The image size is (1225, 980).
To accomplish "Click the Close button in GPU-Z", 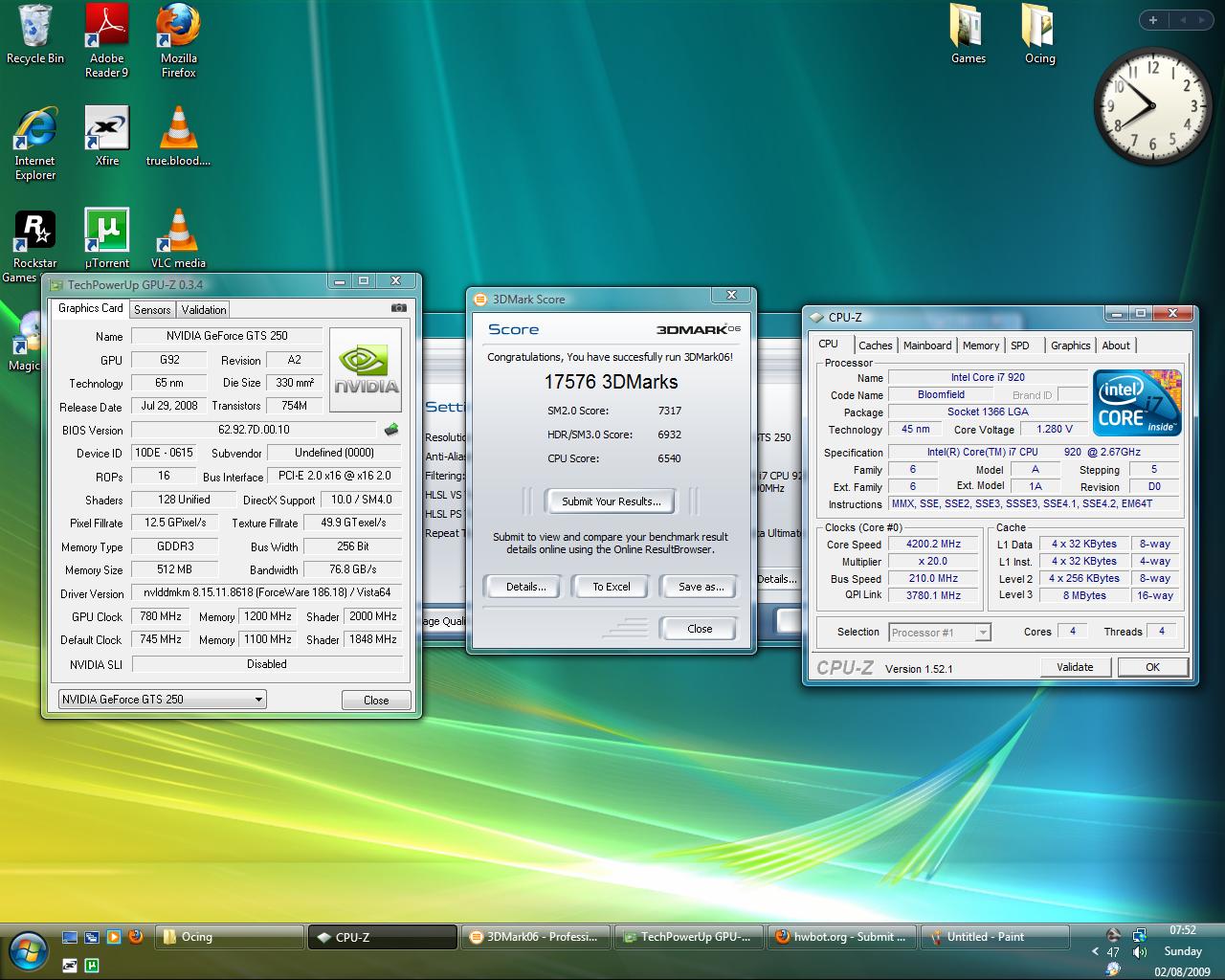I will coord(376,700).
